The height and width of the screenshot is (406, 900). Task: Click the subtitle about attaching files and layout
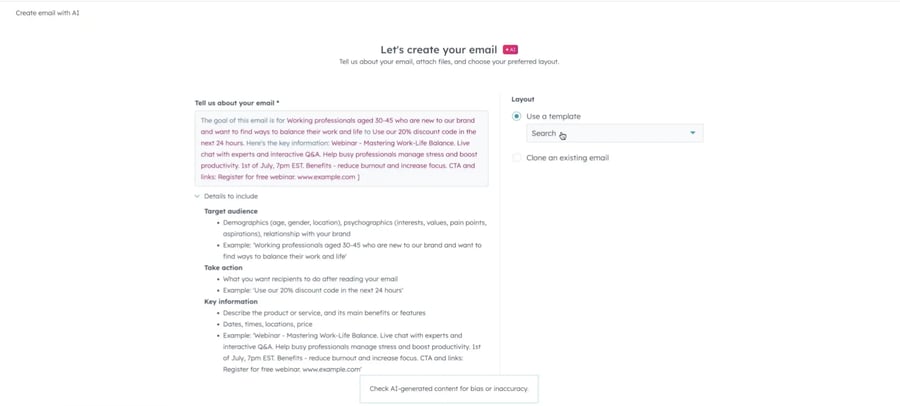click(x=448, y=62)
